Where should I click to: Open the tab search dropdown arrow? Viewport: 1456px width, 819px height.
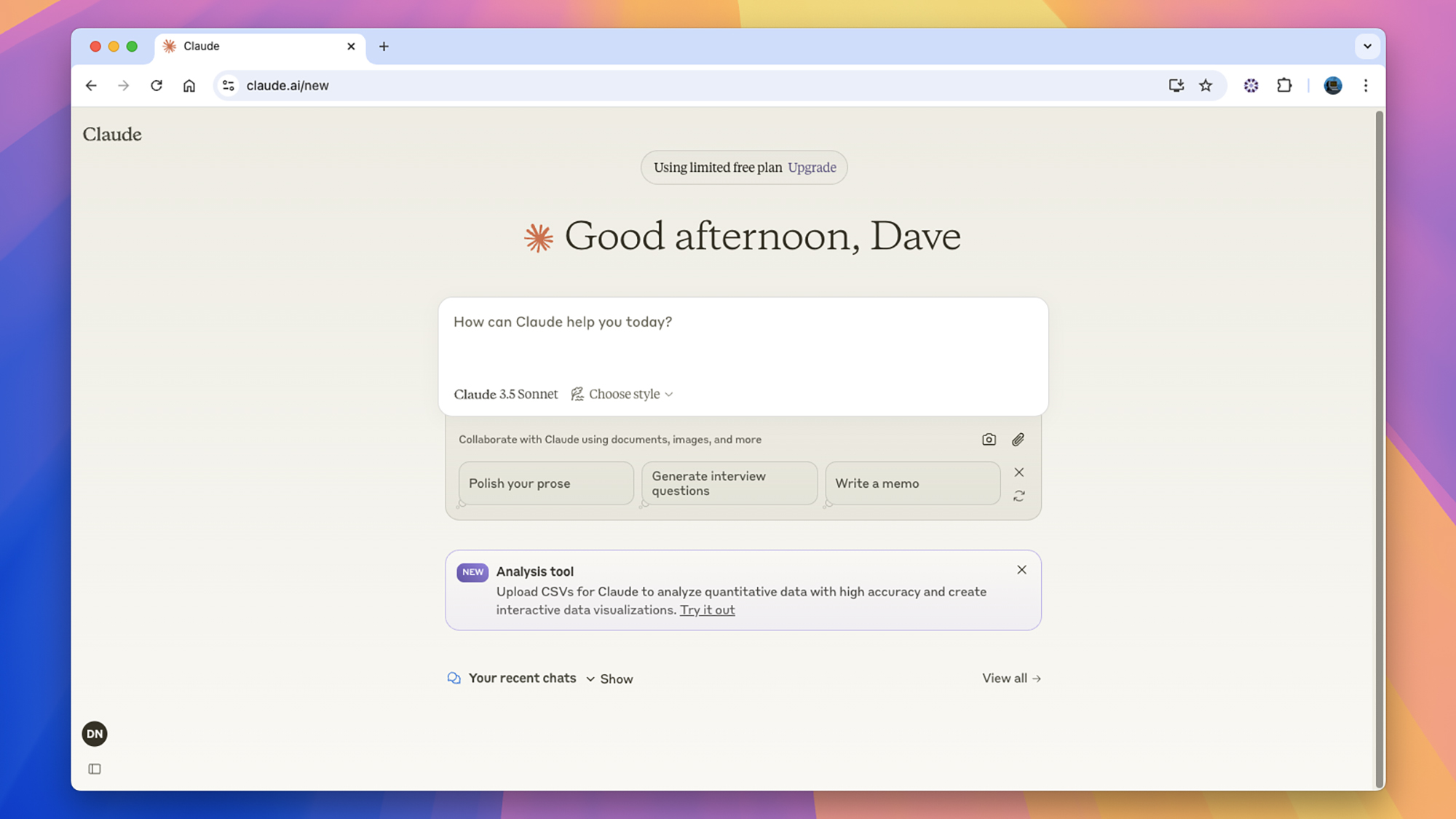click(1367, 47)
